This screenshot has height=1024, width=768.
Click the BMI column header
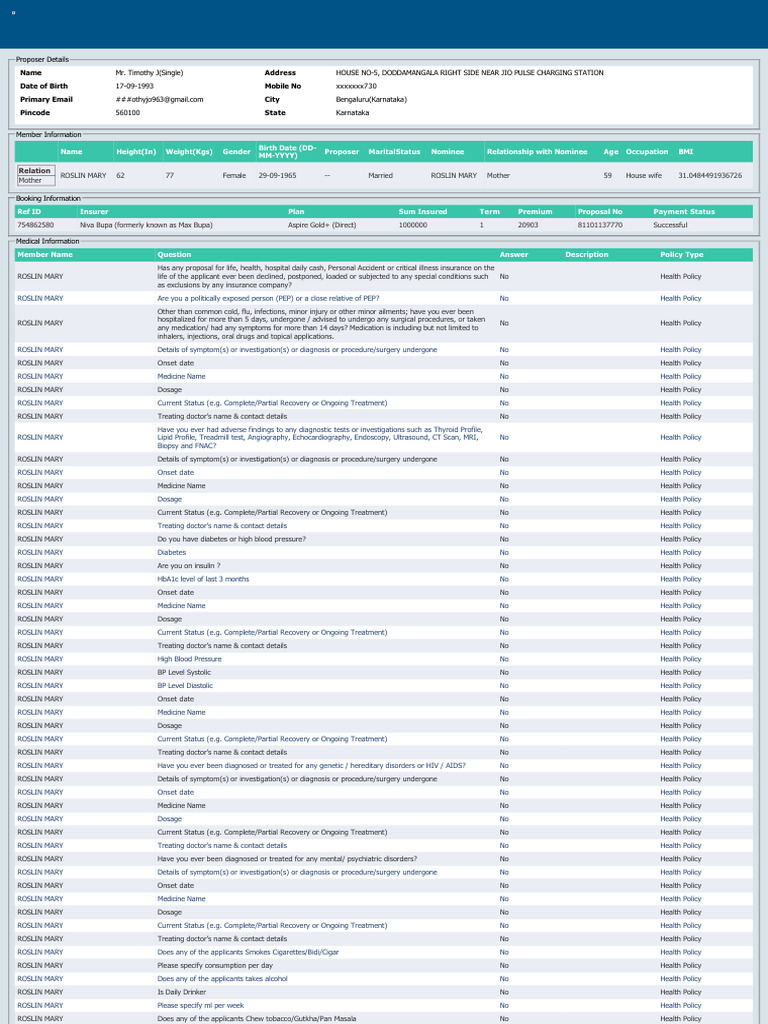(x=685, y=152)
